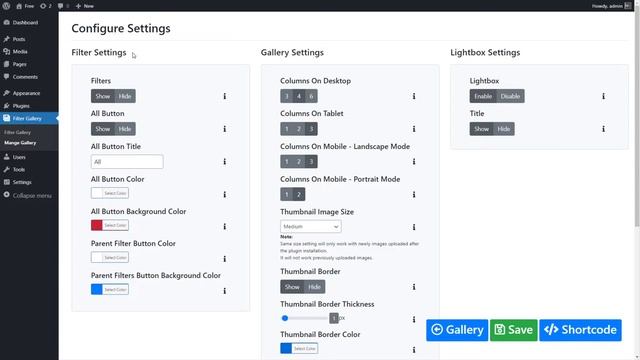Click the page vertical scrollbar
Viewport: 640px width, 360px height.
click(637, 118)
